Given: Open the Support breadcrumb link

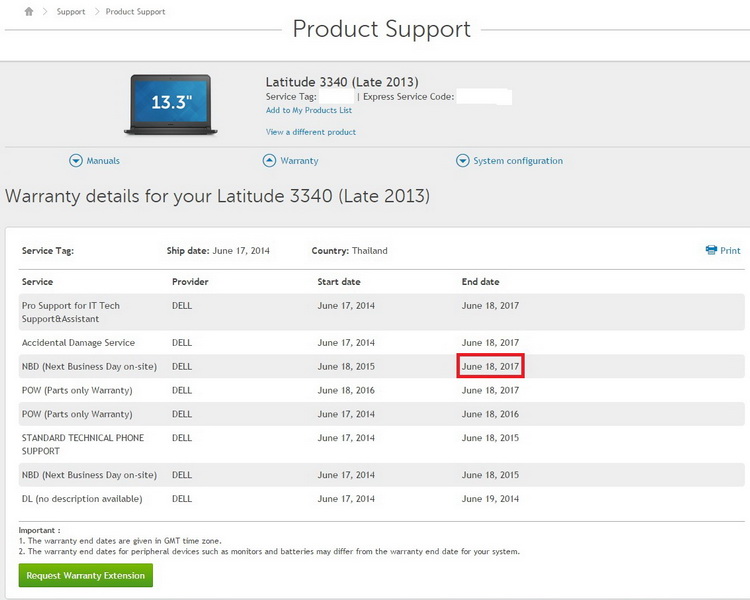Looking at the screenshot, I should [x=71, y=12].
